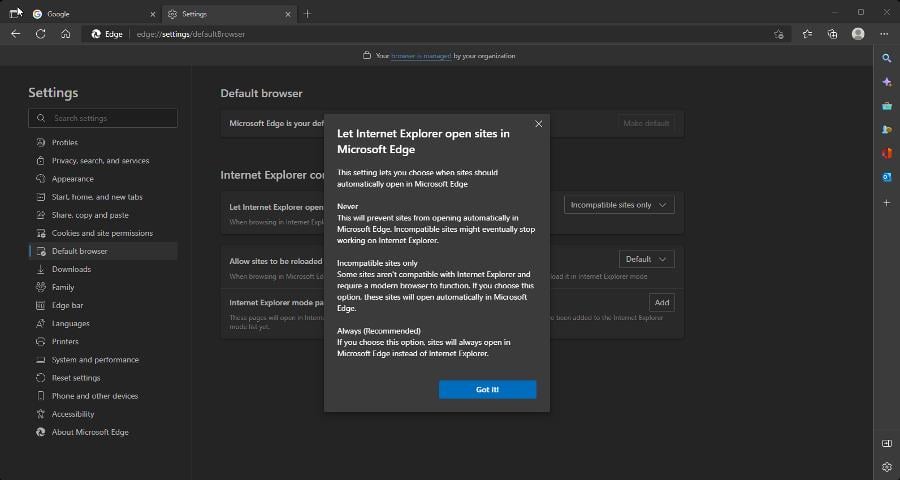900x480 pixels.
Task: Switch to the Settings tab
Action: (x=229, y=14)
